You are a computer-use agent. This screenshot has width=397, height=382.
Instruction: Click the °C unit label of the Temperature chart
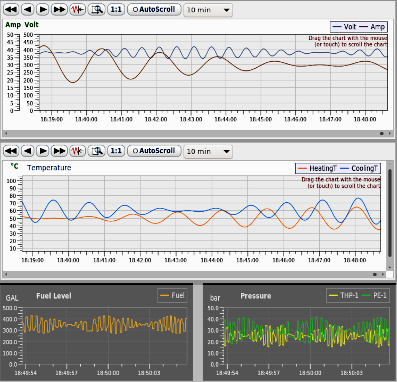click(x=14, y=166)
